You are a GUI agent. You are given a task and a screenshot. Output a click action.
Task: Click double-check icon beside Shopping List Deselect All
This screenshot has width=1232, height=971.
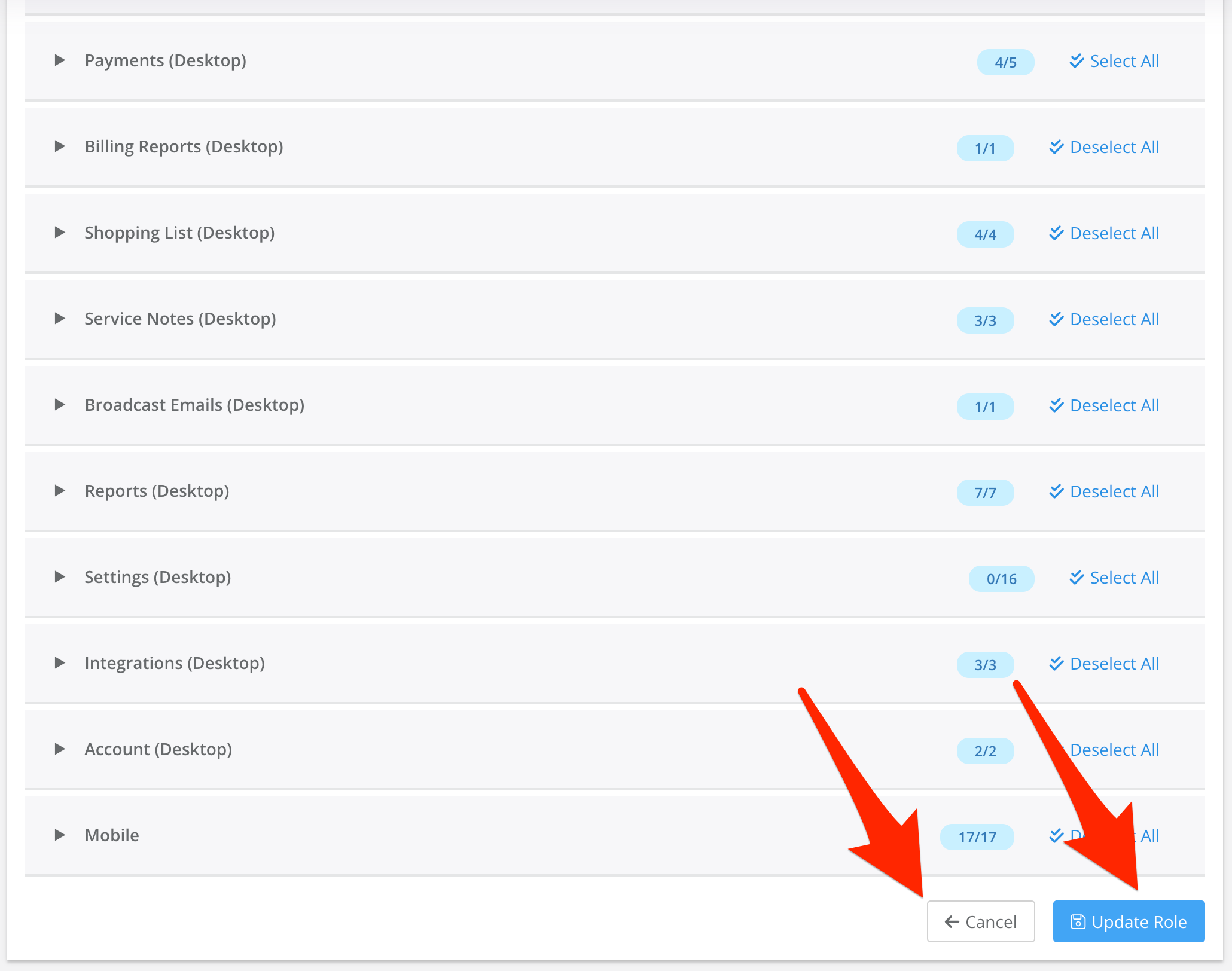[1057, 233]
